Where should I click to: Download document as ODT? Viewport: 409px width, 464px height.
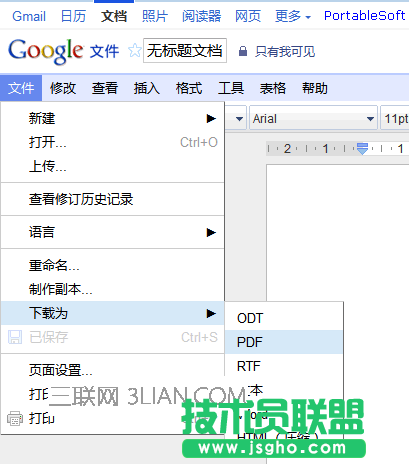point(284,318)
